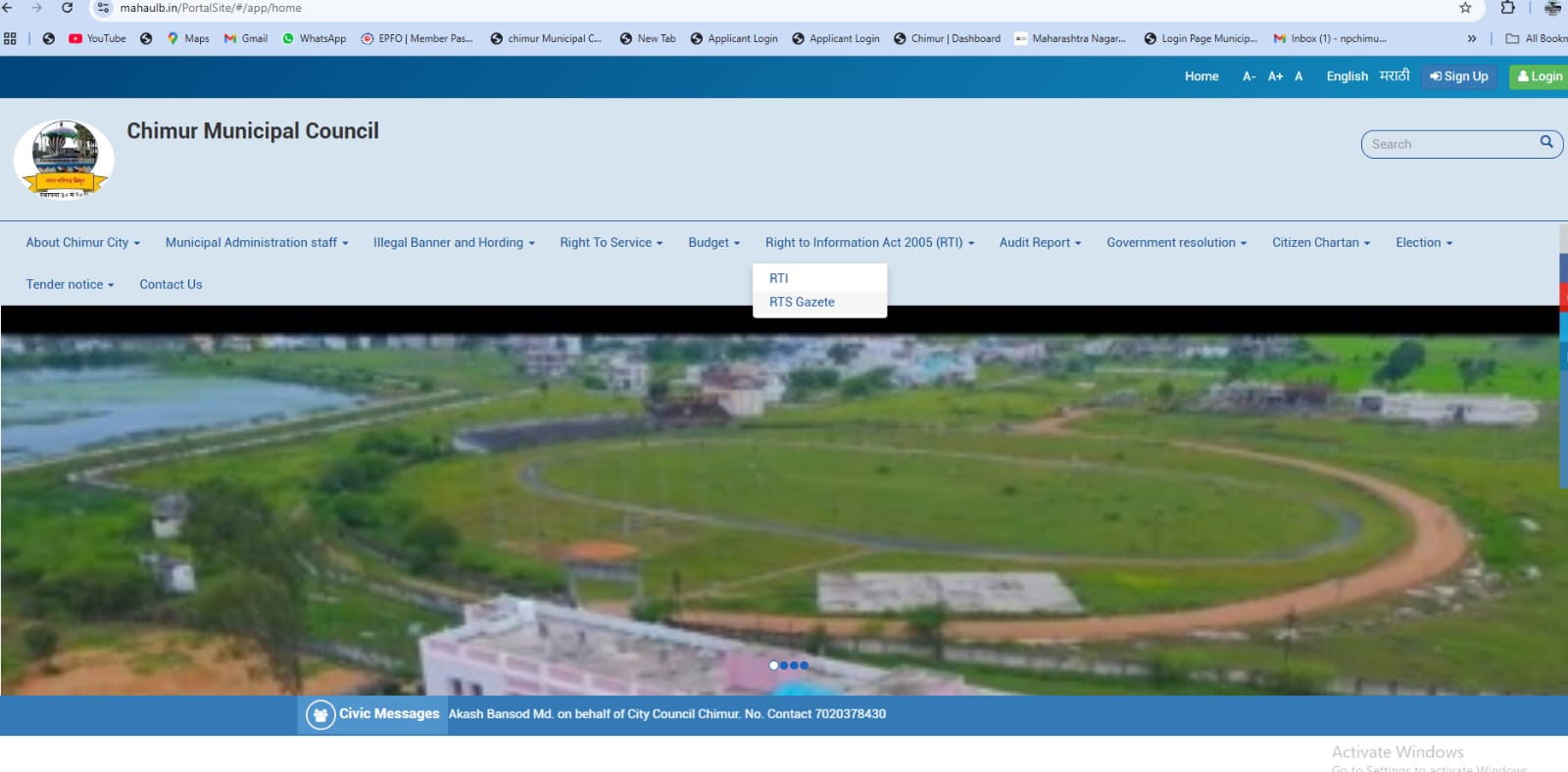Open the Citizen Chartan dropdown
The height and width of the screenshot is (772, 1568).
point(1320,243)
